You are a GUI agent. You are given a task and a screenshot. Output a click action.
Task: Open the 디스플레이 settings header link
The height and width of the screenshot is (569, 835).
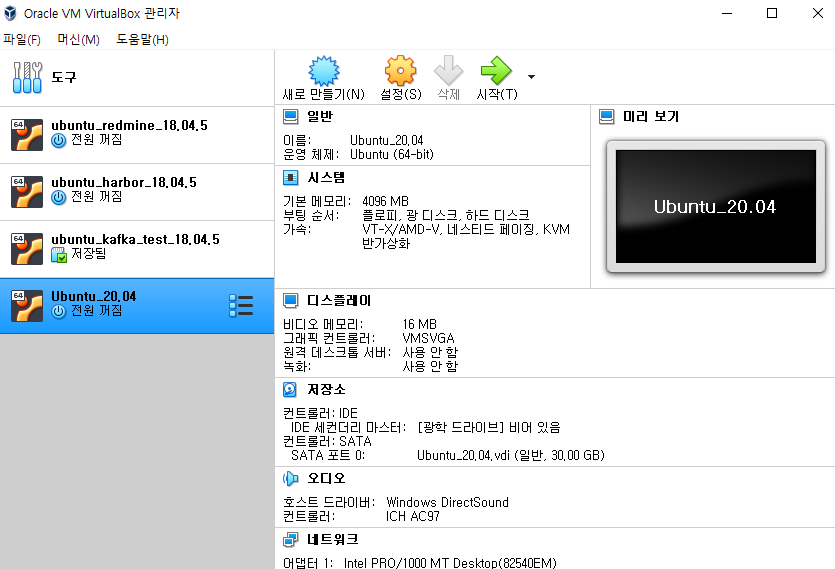[x=339, y=300]
